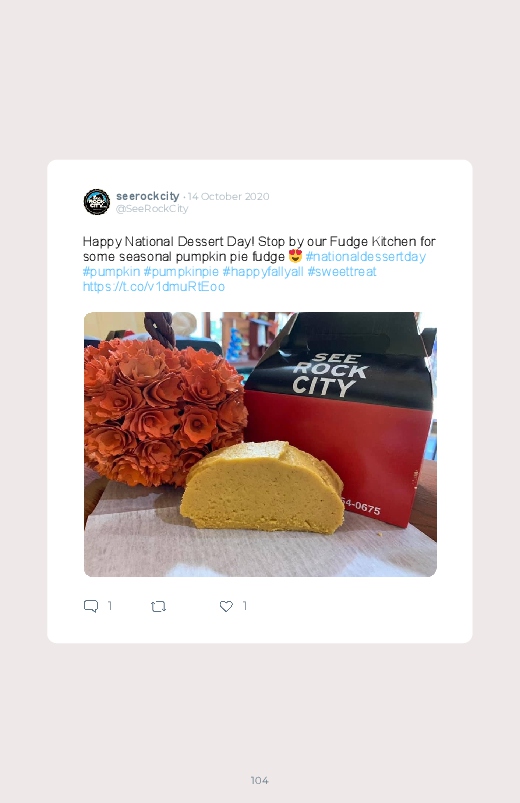The image size is (520, 803).
Task: Click the reply count number
Action: point(110,606)
